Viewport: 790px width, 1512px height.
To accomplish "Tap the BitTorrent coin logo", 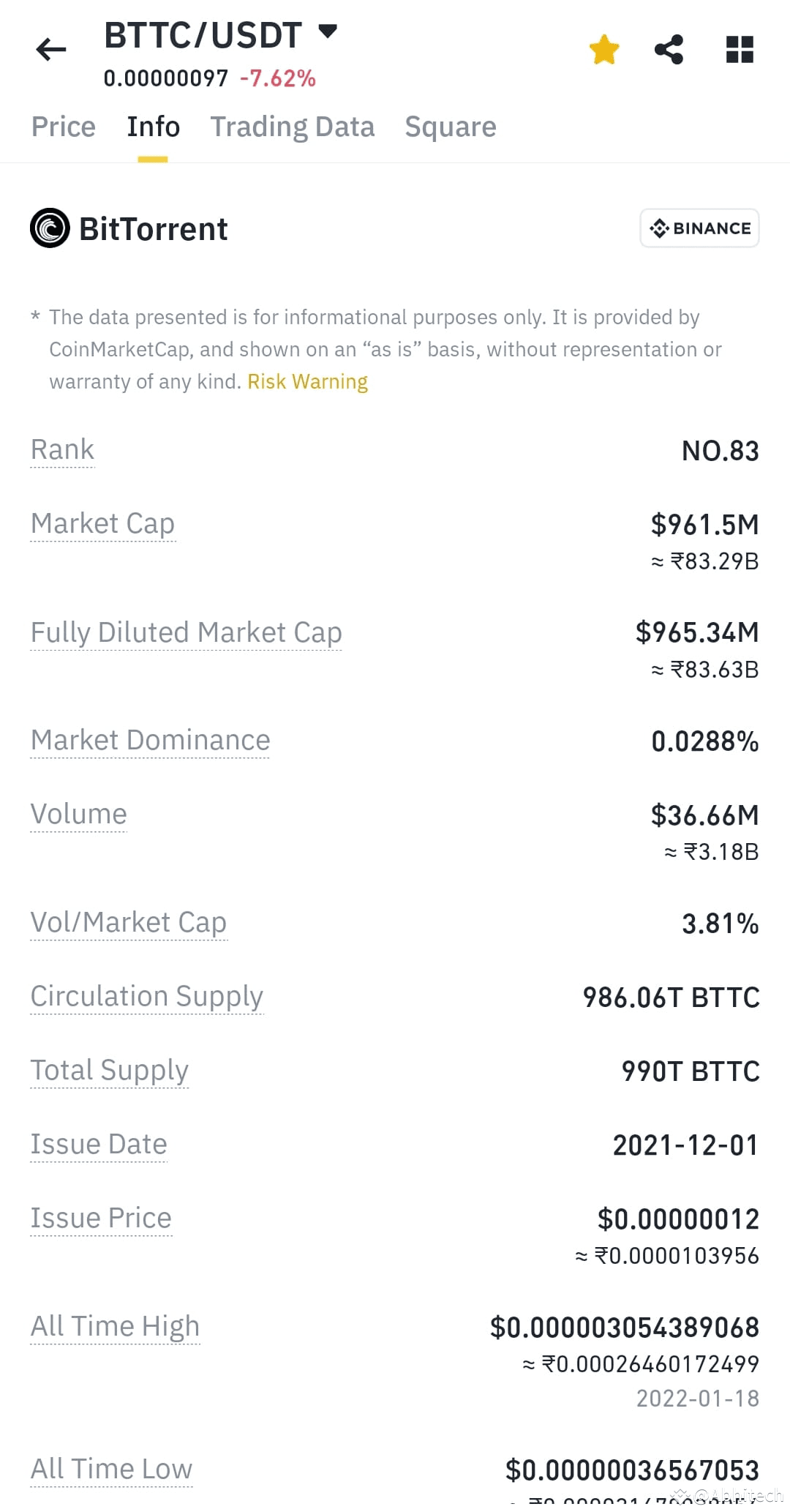I will click(50, 228).
